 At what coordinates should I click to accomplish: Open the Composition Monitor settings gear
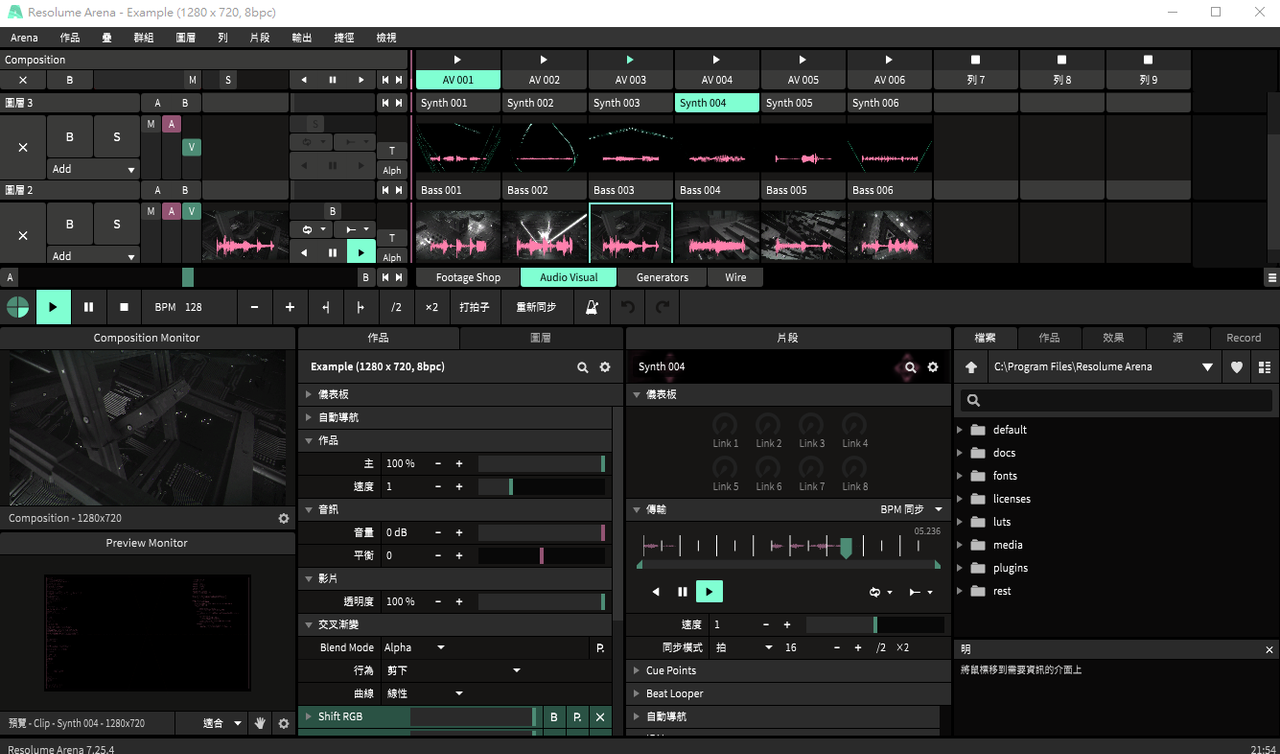pos(284,519)
